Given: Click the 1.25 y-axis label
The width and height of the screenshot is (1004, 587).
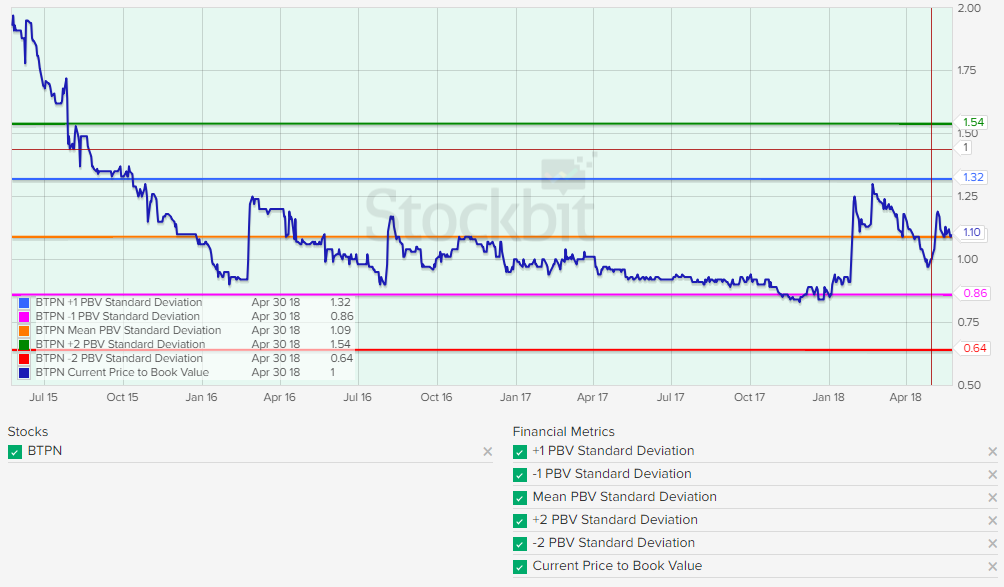Looking at the screenshot, I should (x=968, y=197).
